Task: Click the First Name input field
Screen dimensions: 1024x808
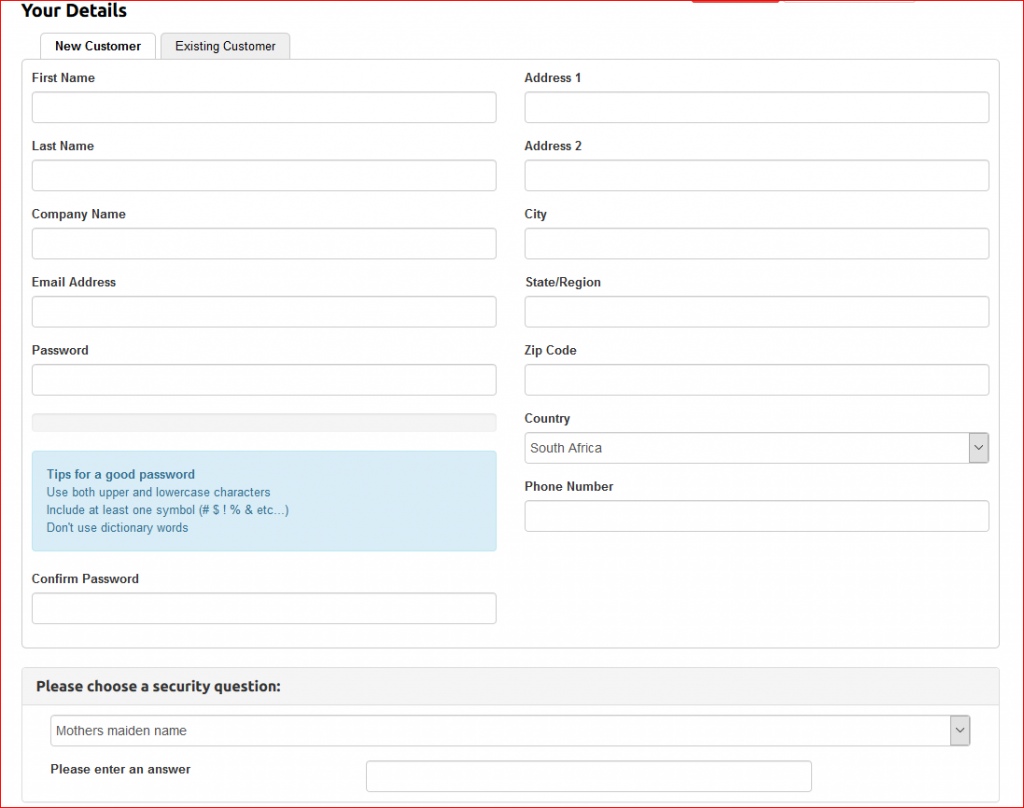Action: click(x=264, y=108)
